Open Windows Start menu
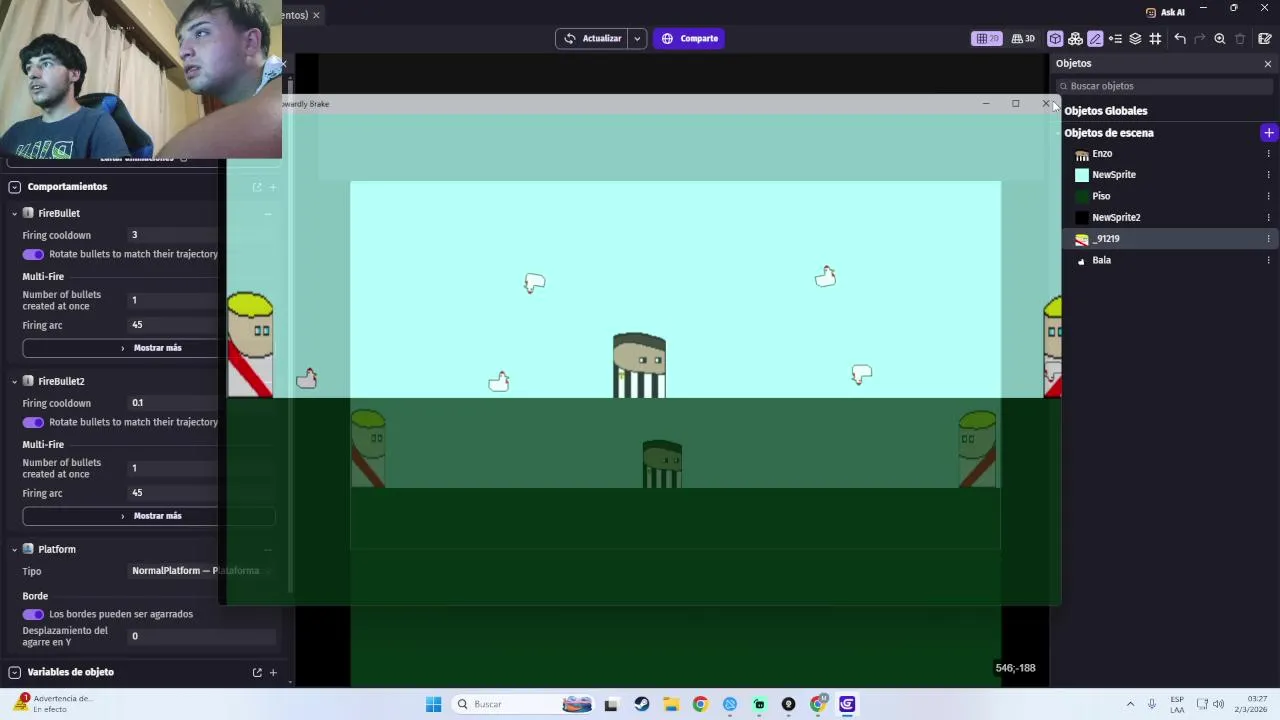The image size is (1280, 720). pos(433,704)
